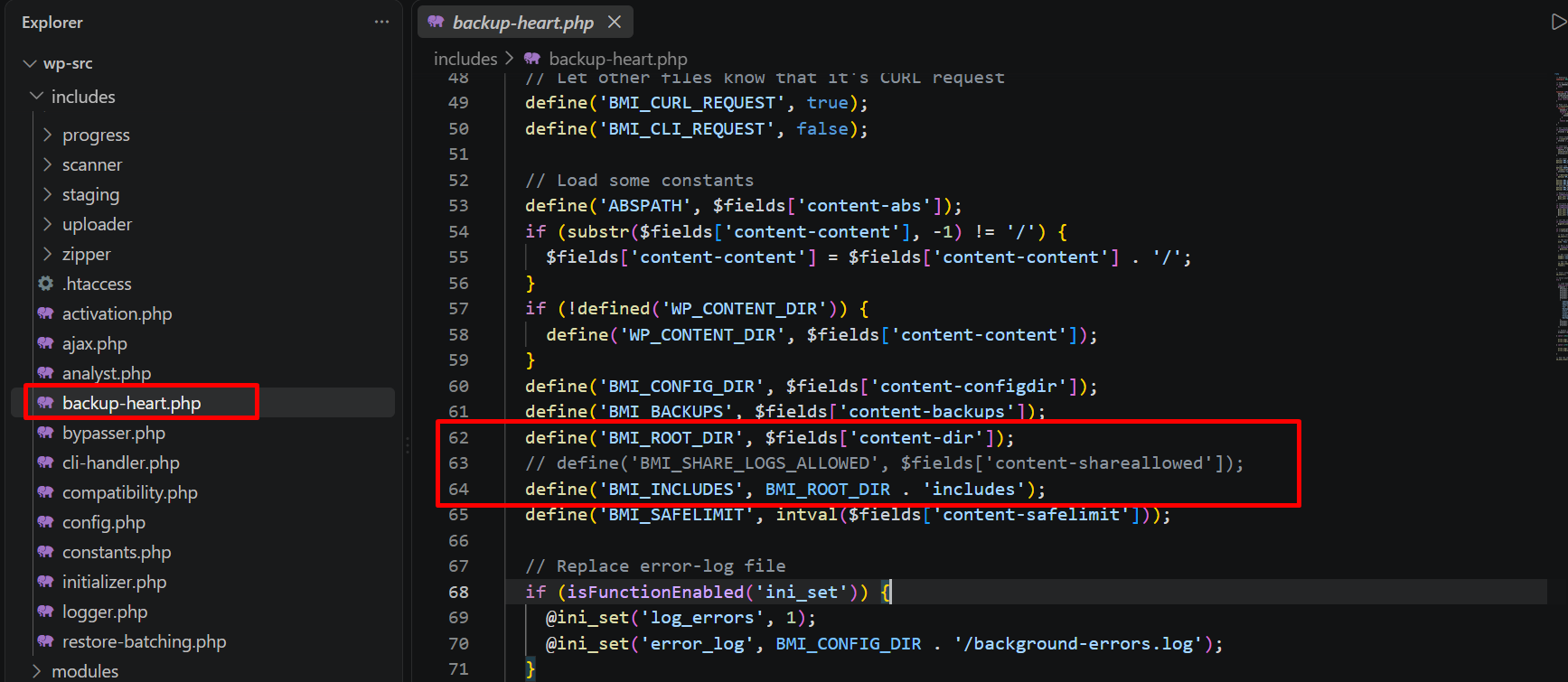The height and width of the screenshot is (682, 1568).
Task: Close the backup-heart.php editor tab
Action: [x=615, y=22]
